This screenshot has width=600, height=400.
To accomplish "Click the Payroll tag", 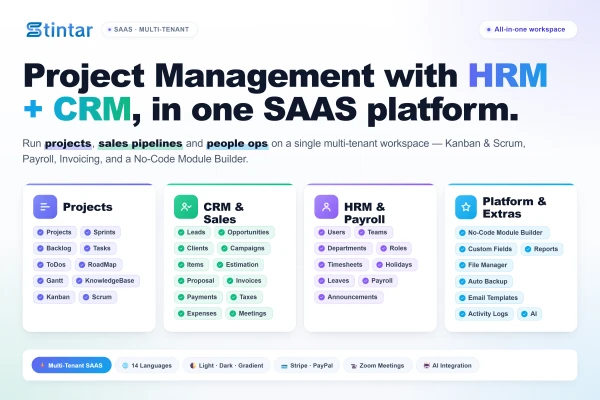I will pyautogui.click(x=378, y=281).
